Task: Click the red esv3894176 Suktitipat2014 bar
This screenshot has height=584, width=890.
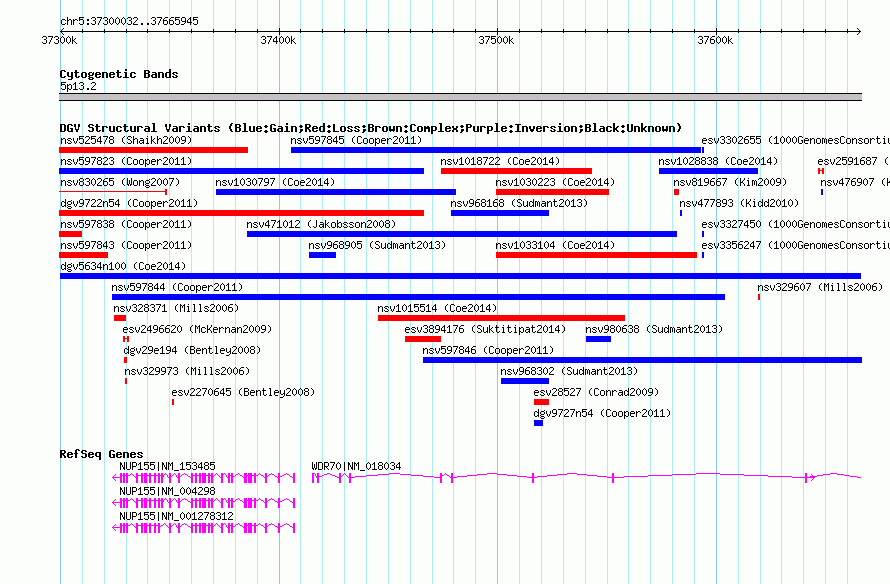Action: (x=423, y=339)
